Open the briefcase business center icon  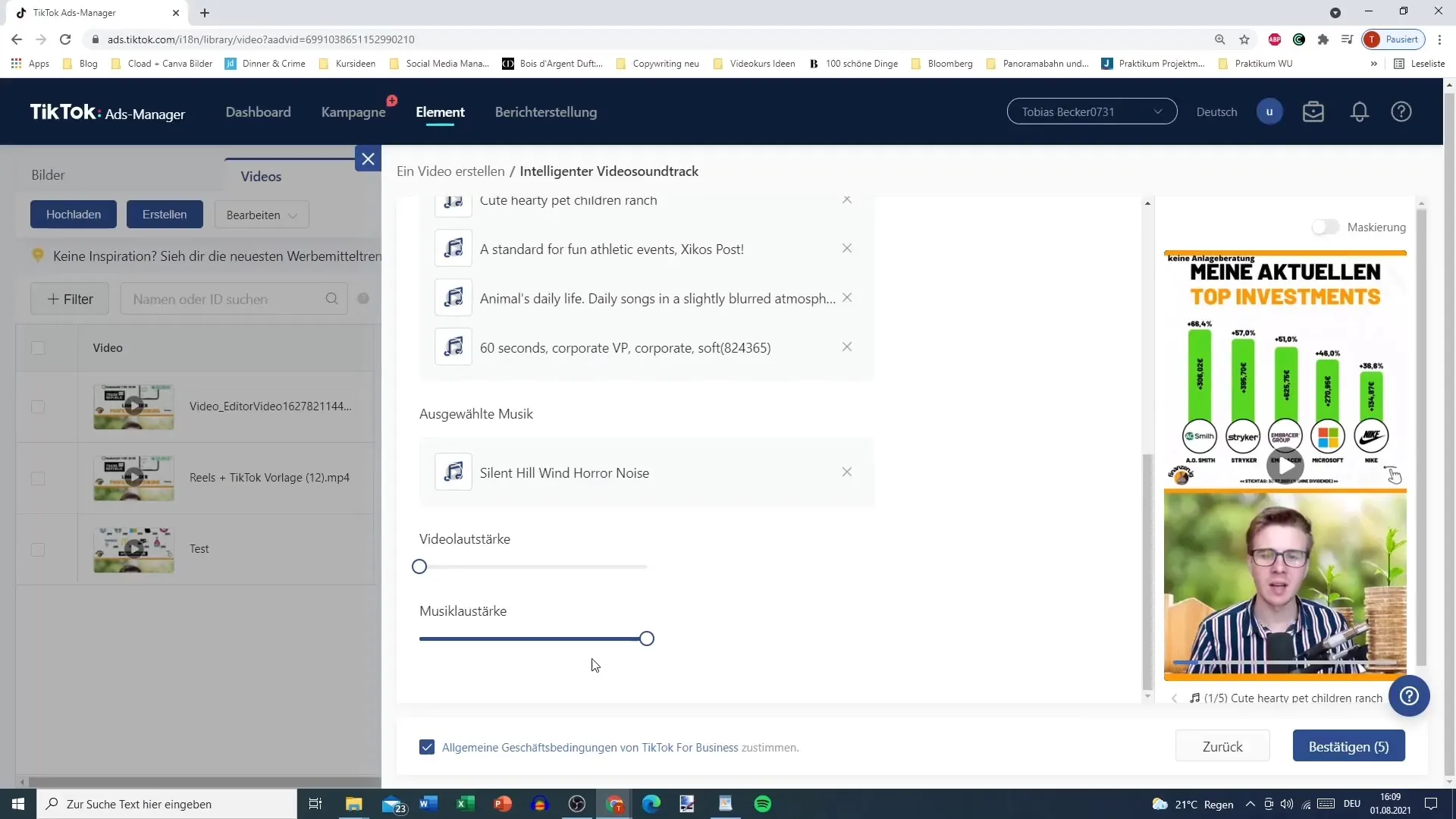[1313, 112]
